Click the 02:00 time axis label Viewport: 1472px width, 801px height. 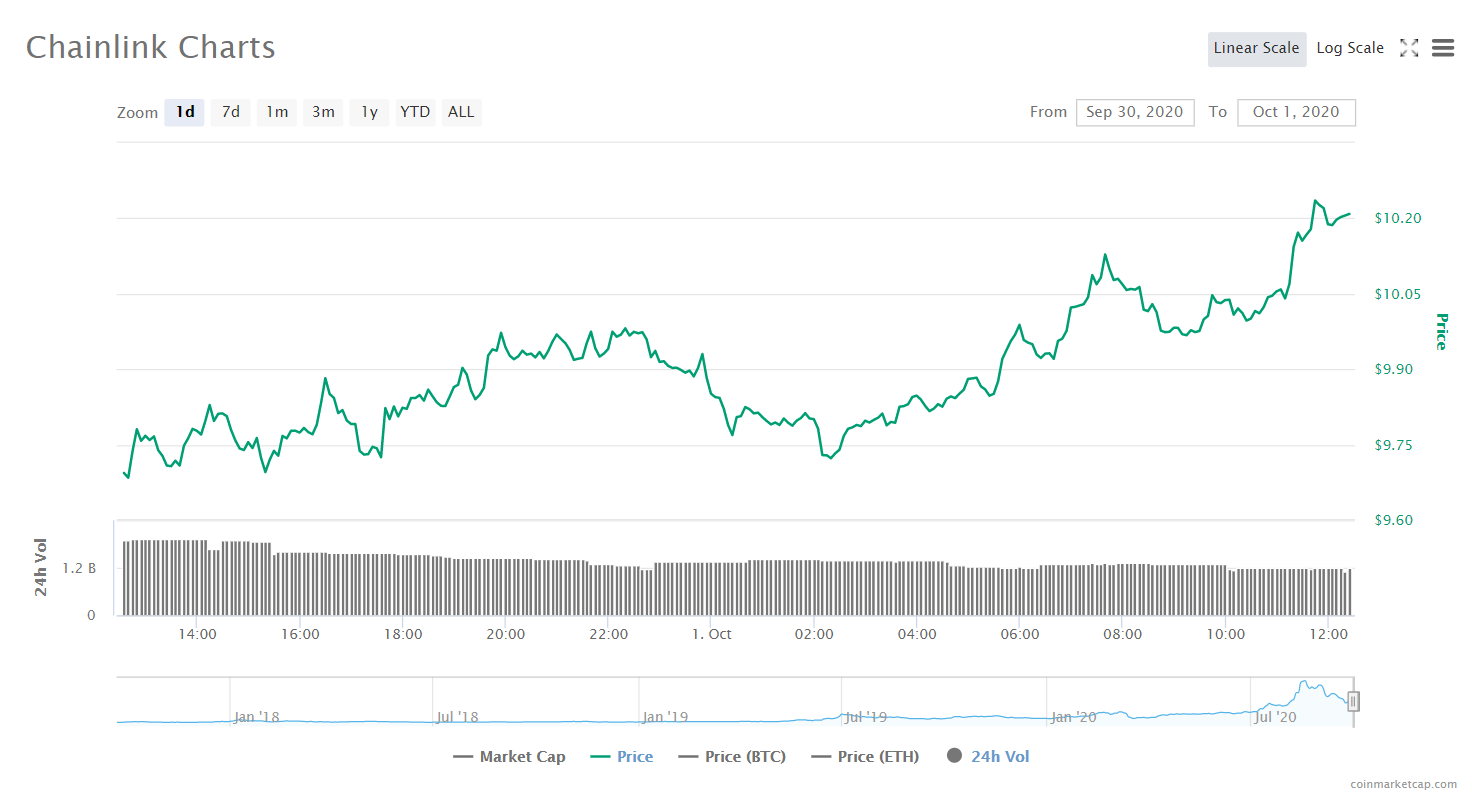pos(814,634)
